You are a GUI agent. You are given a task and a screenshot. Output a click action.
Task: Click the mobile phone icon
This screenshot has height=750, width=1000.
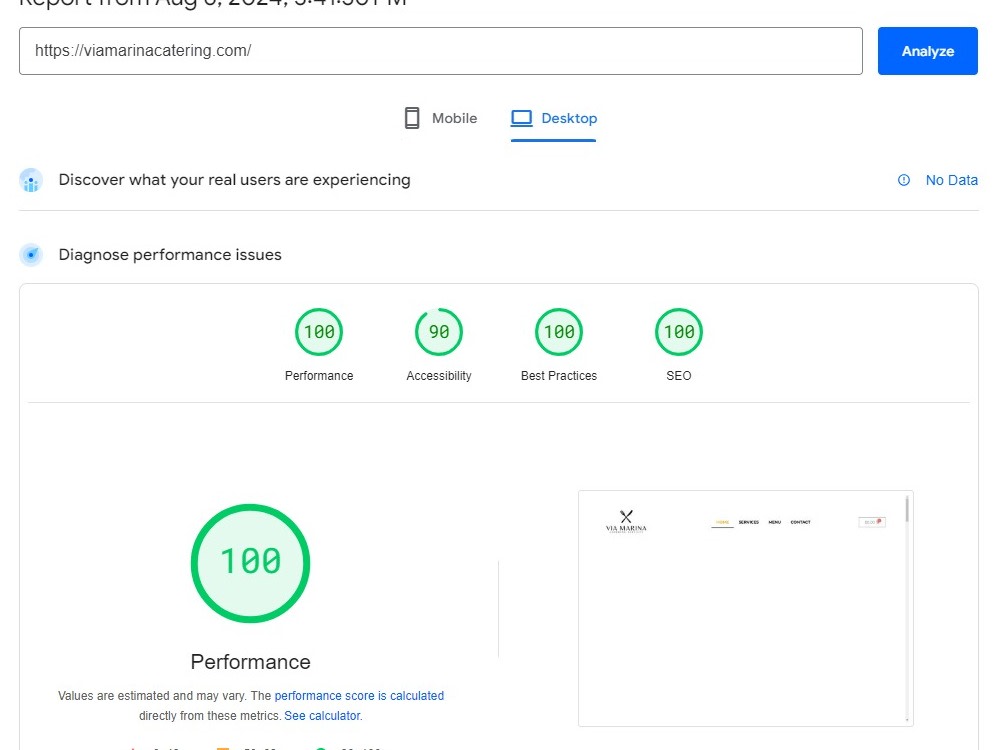412,119
